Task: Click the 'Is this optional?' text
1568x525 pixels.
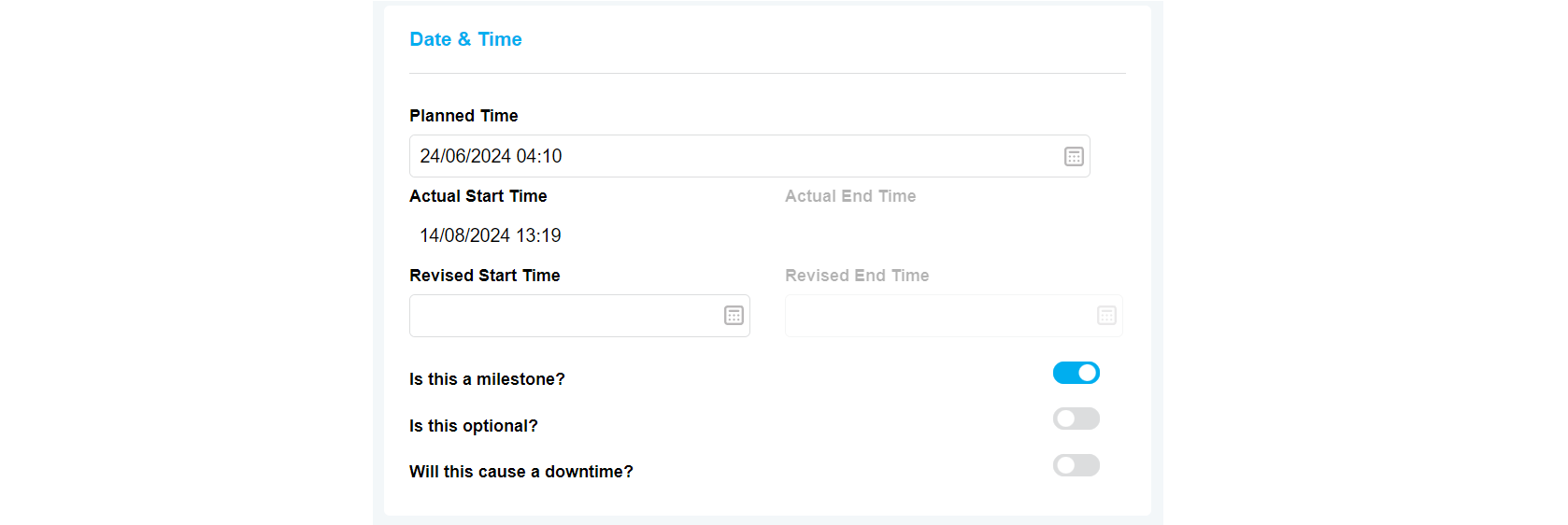Action: point(473,426)
